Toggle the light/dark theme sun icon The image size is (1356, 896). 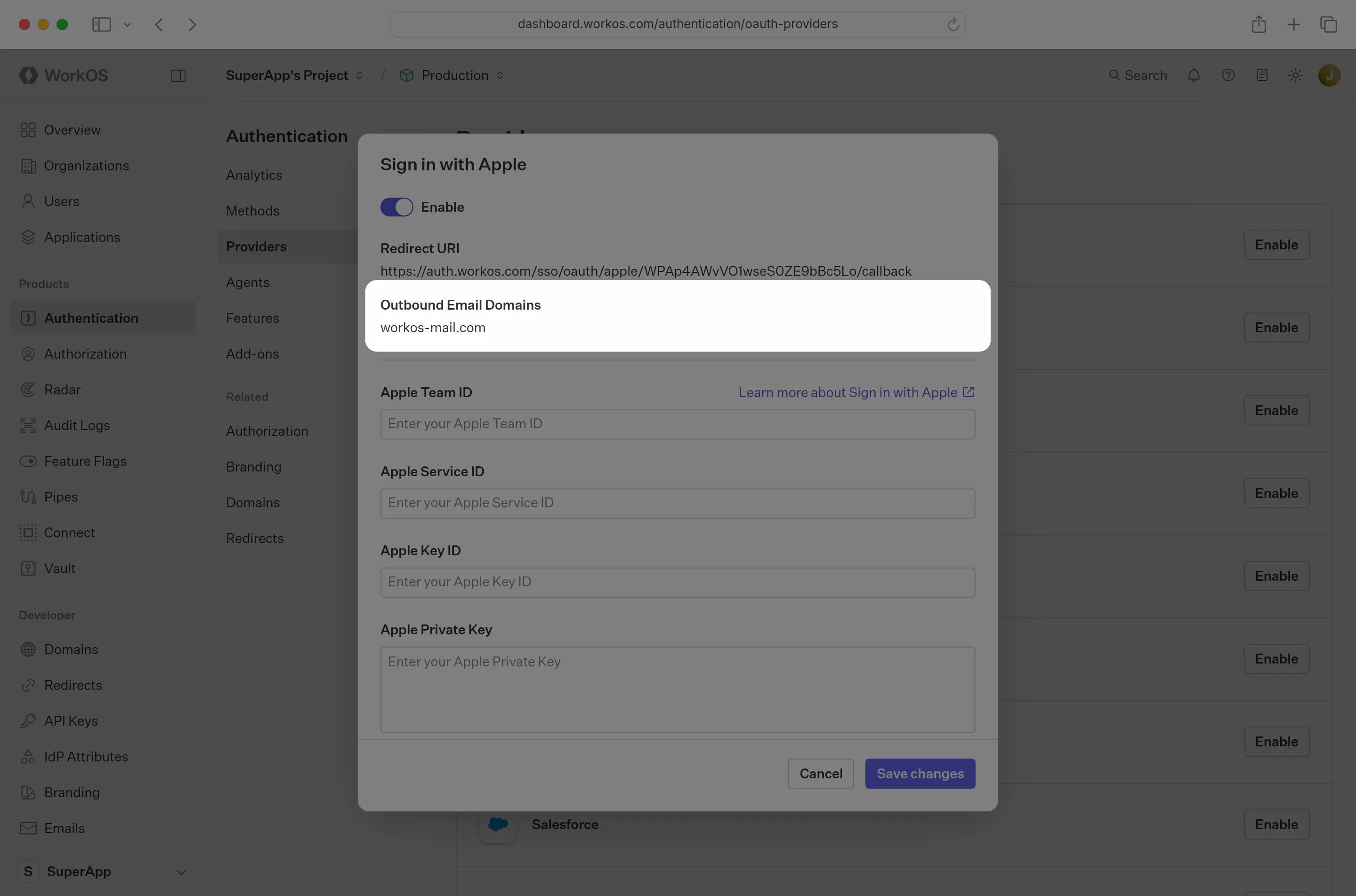coord(1295,75)
